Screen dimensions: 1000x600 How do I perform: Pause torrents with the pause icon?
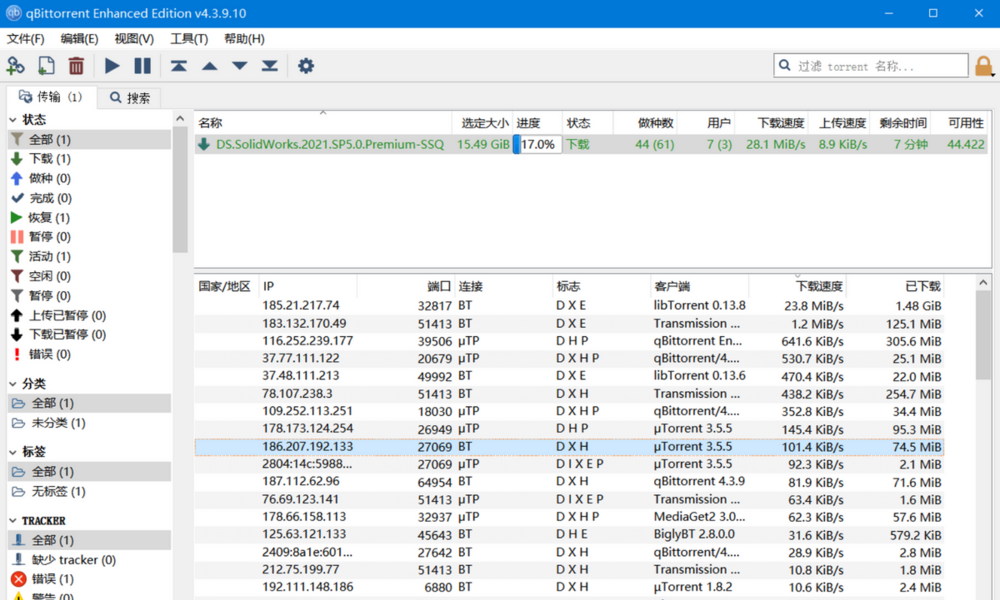[142, 65]
